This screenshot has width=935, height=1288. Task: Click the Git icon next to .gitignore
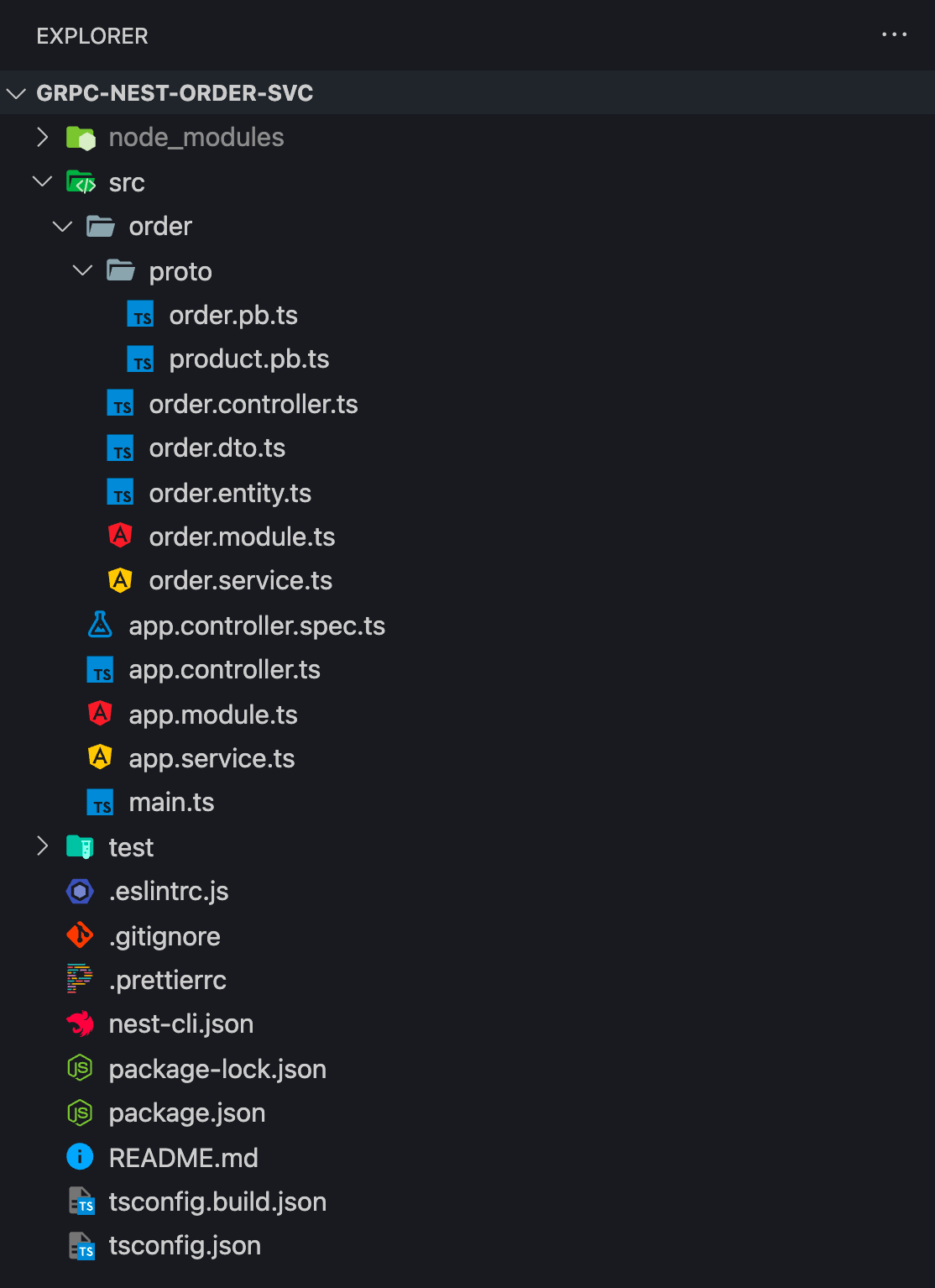pos(80,935)
